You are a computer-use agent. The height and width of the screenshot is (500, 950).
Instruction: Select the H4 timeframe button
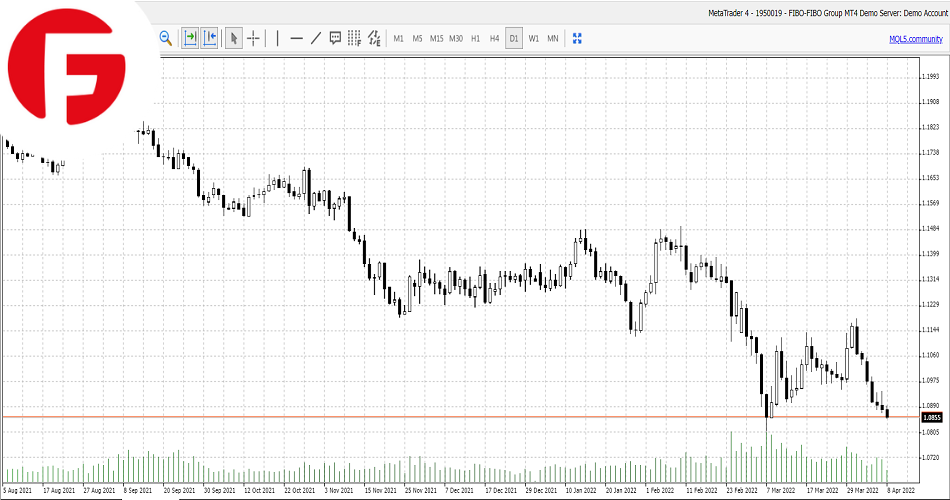click(x=494, y=38)
